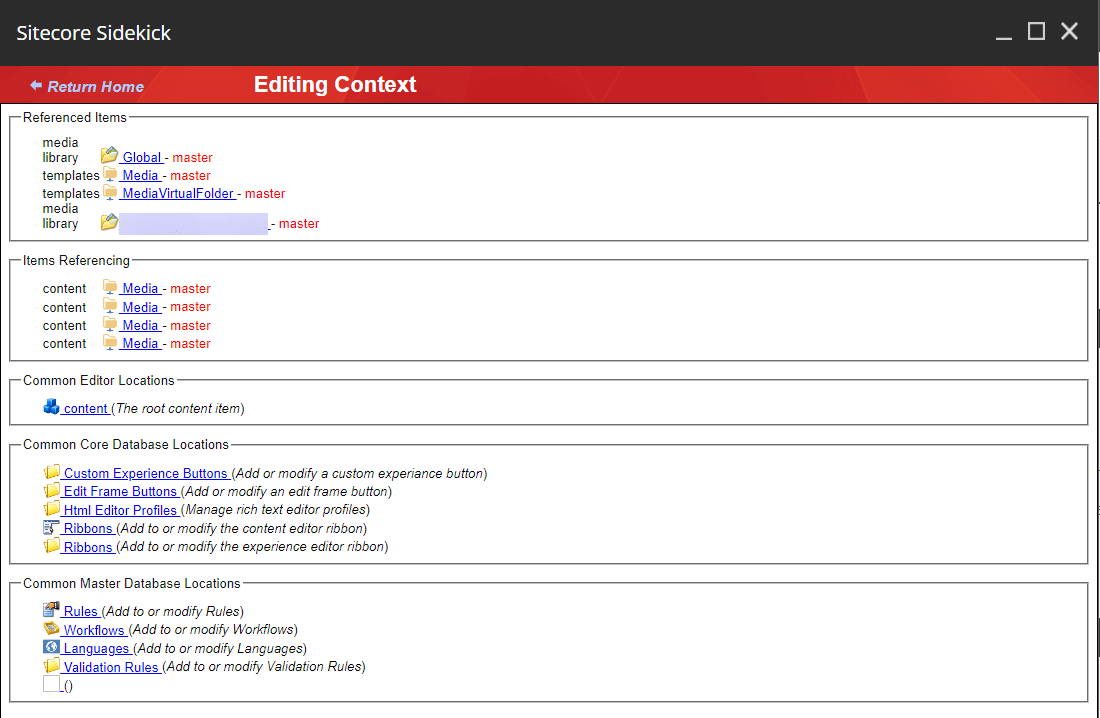Click the content editor Ribbons icon
This screenshot has width=1100, height=718.
point(52,527)
